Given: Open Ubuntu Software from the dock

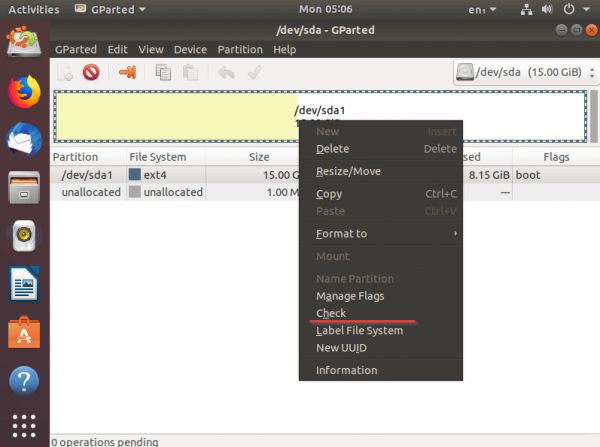Looking at the screenshot, I should 24,332.
